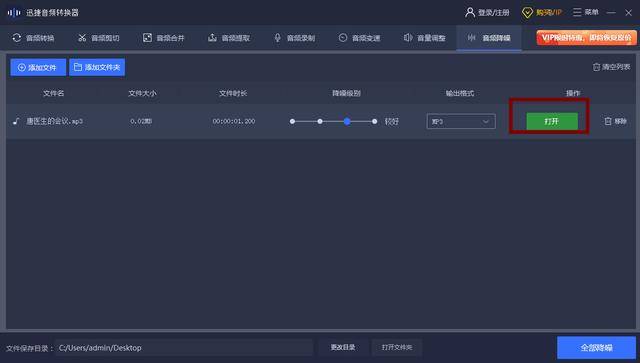Click the 添加文件夹 add folder button
The image size is (640, 363).
pyautogui.click(x=97, y=67)
